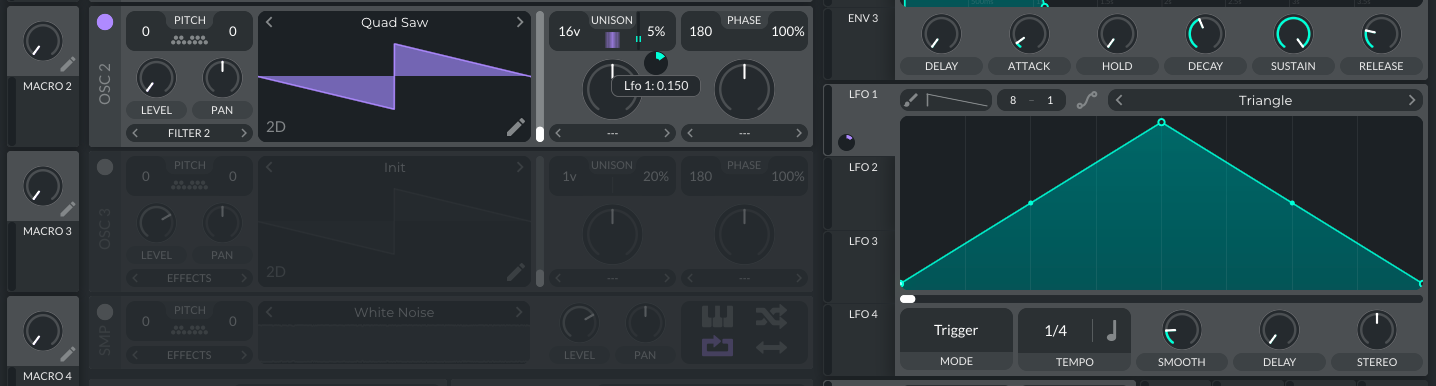Click the ENV 3 Sustain knob
Viewport: 1436px width, 386px height.
click(1293, 35)
